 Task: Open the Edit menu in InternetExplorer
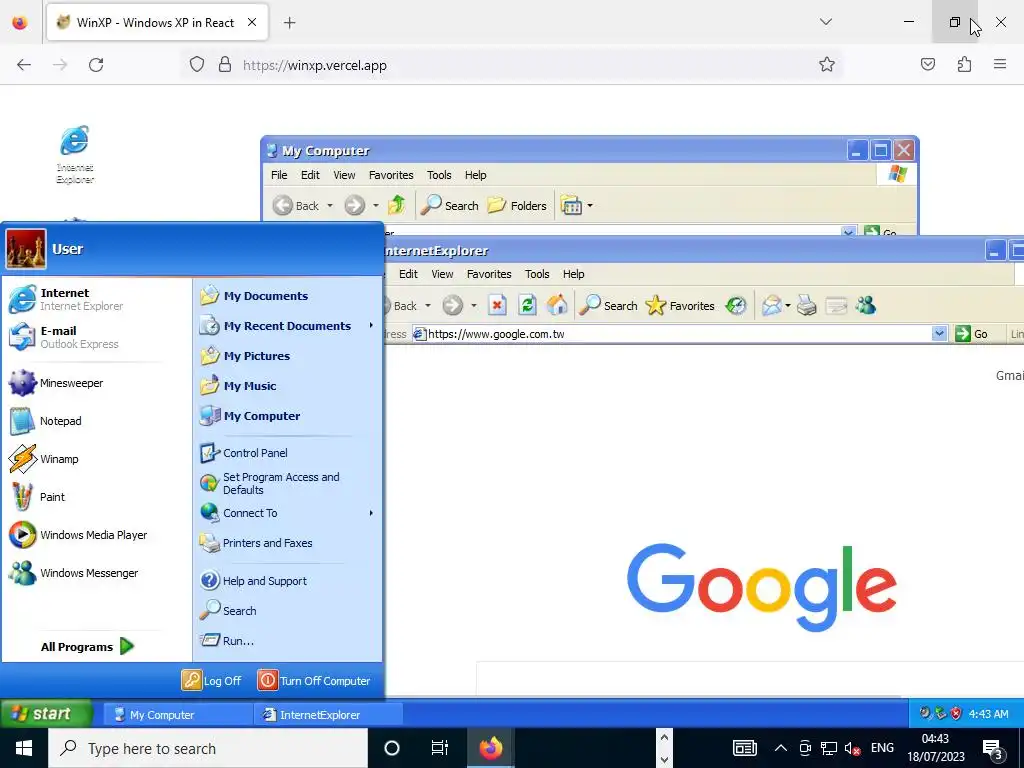point(408,274)
